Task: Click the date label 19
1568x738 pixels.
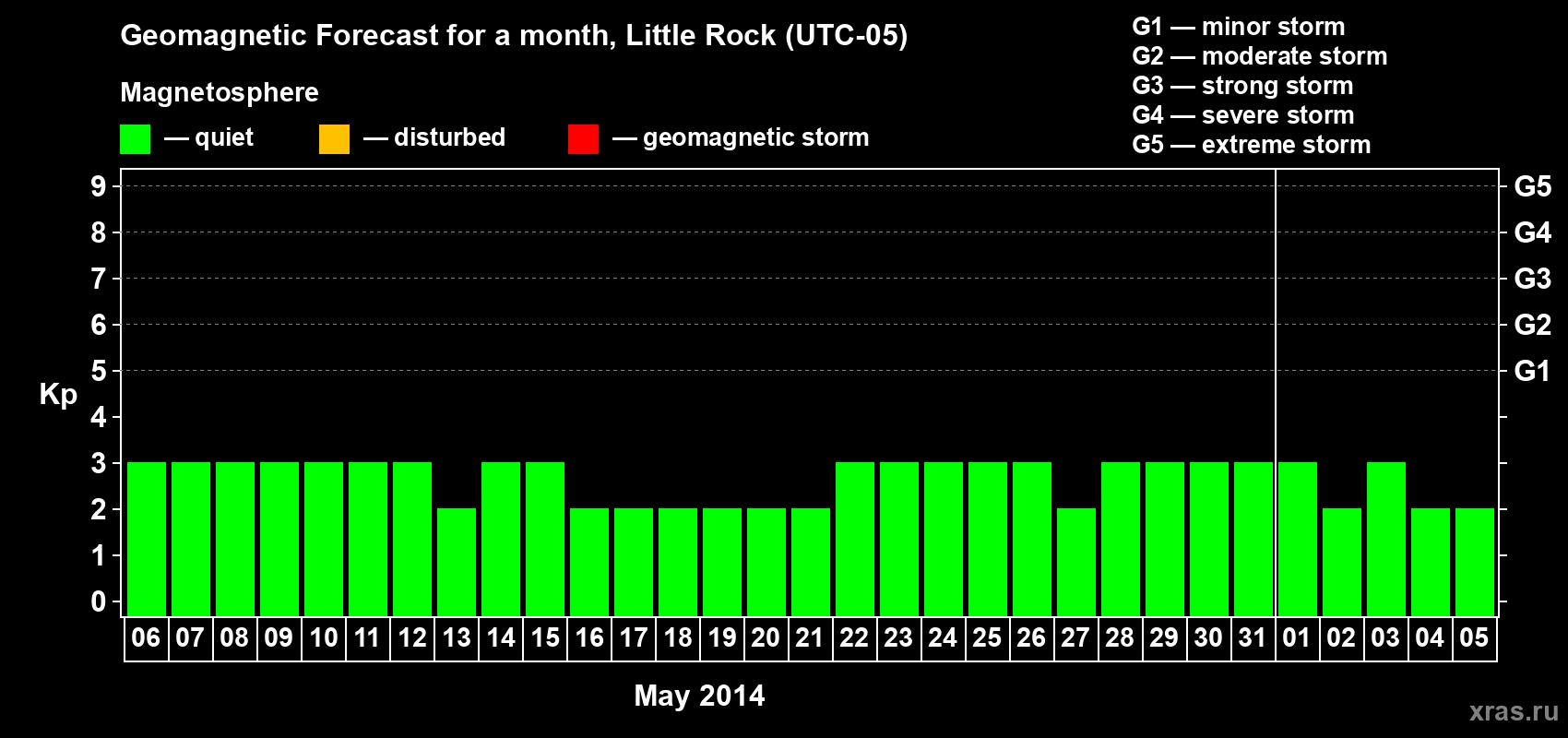Action: click(x=722, y=637)
